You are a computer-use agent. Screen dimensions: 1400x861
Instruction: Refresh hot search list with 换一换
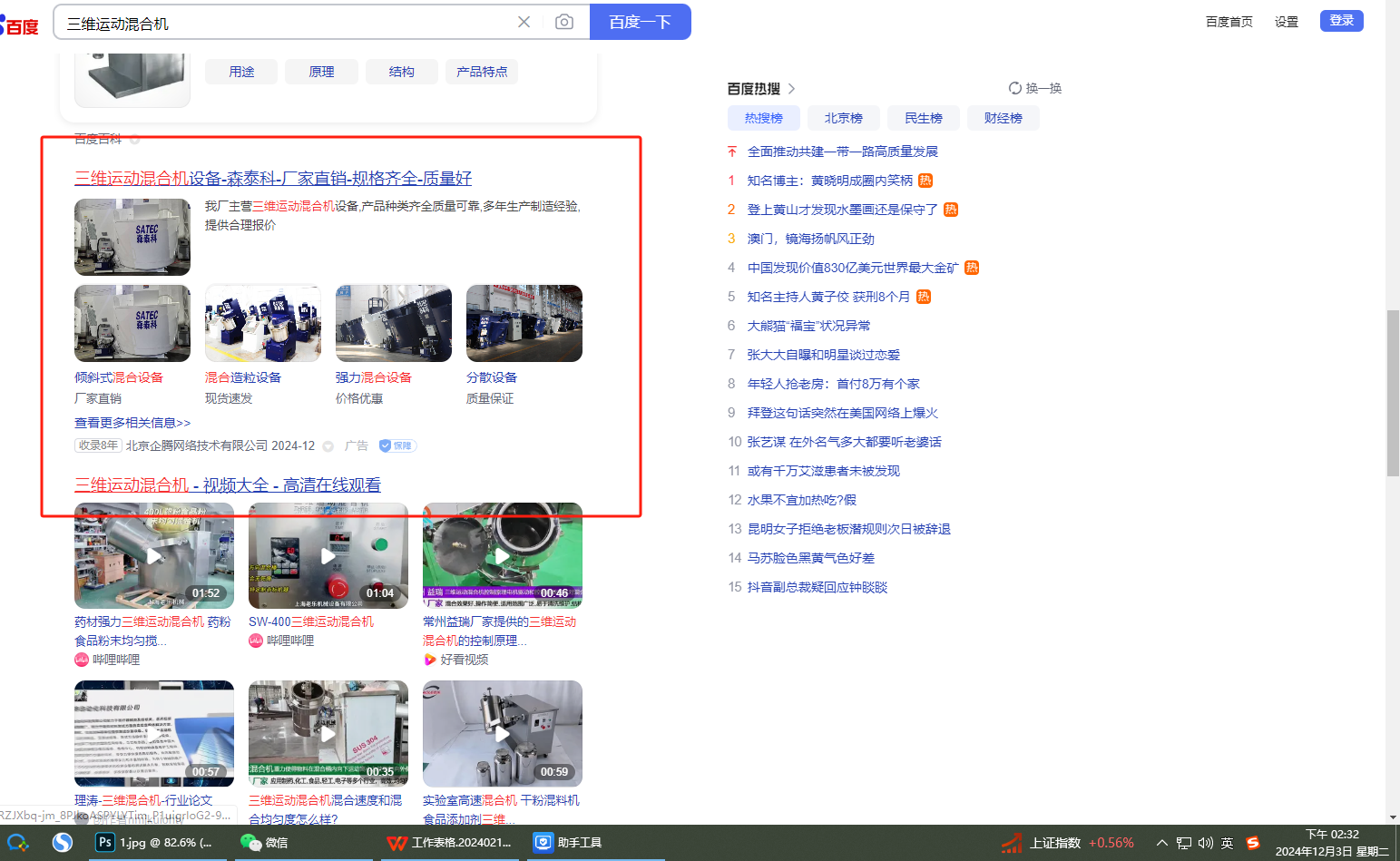(x=1035, y=88)
